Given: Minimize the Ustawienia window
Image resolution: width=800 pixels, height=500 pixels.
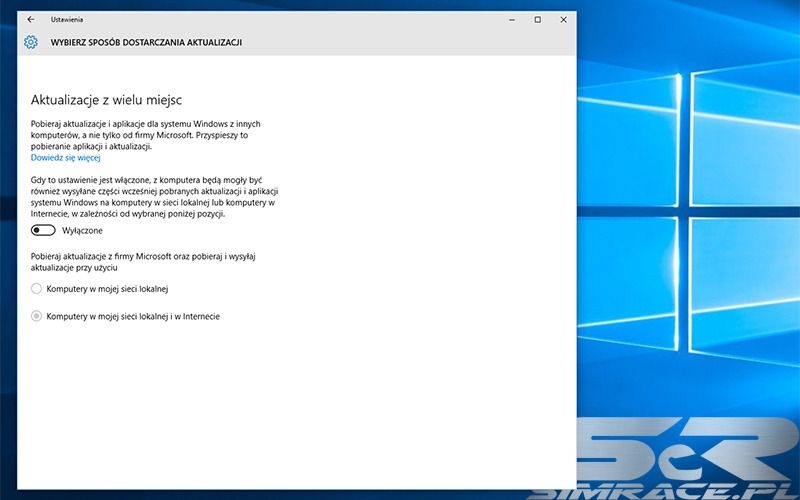Looking at the screenshot, I should 511,19.
